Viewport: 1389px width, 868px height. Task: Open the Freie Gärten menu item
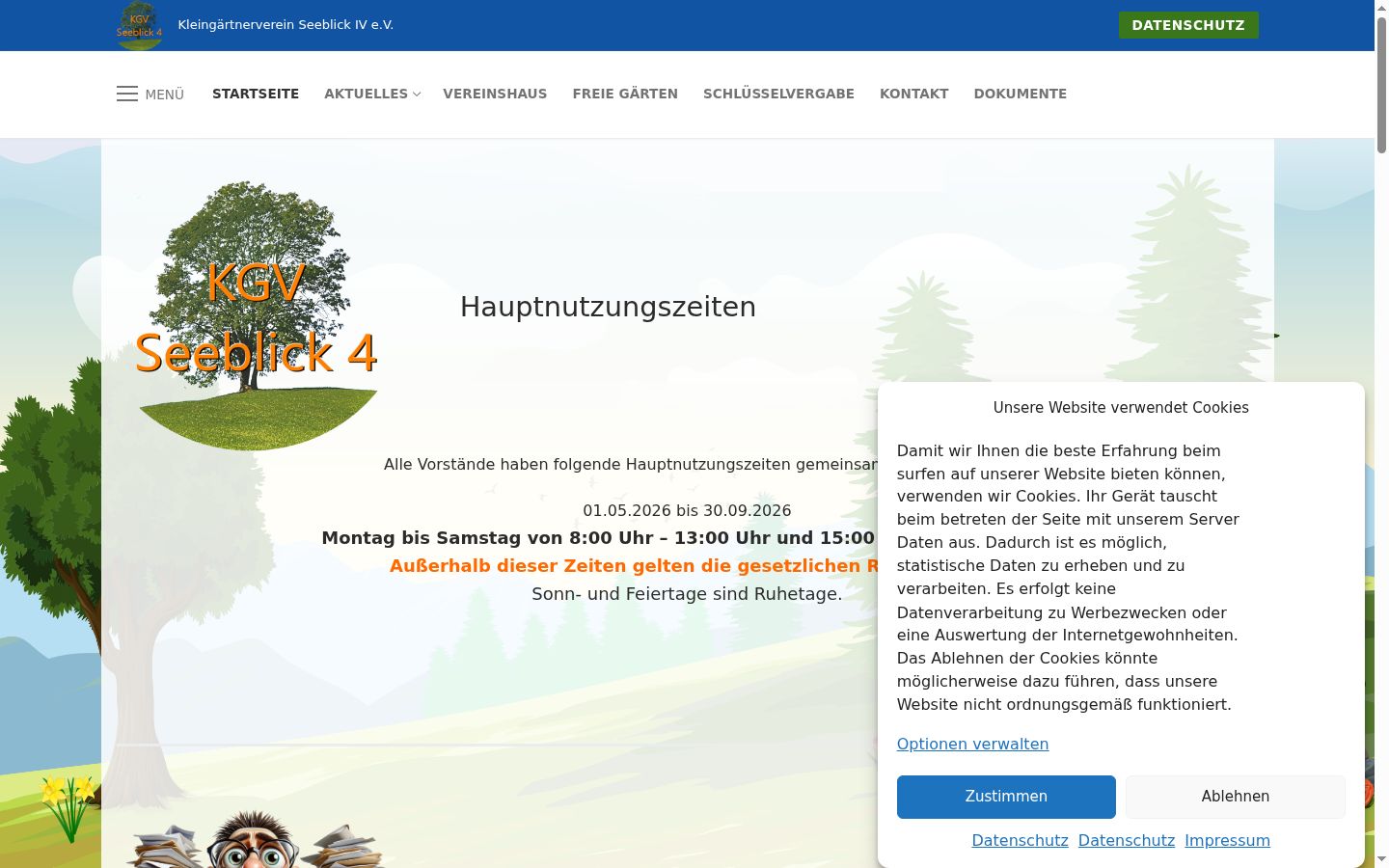coord(625,94)
